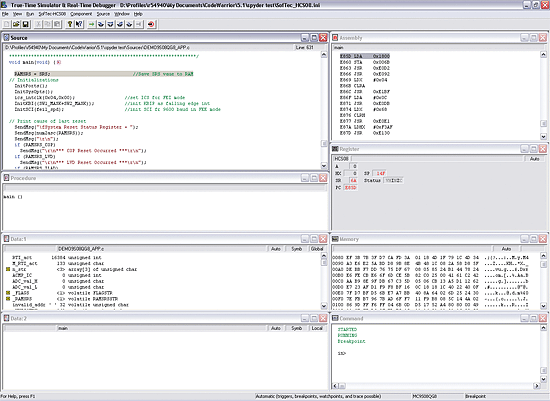Screen dimensions: 550x401
Task: Click the Command window in> prompt
Action: click(342, 353)
